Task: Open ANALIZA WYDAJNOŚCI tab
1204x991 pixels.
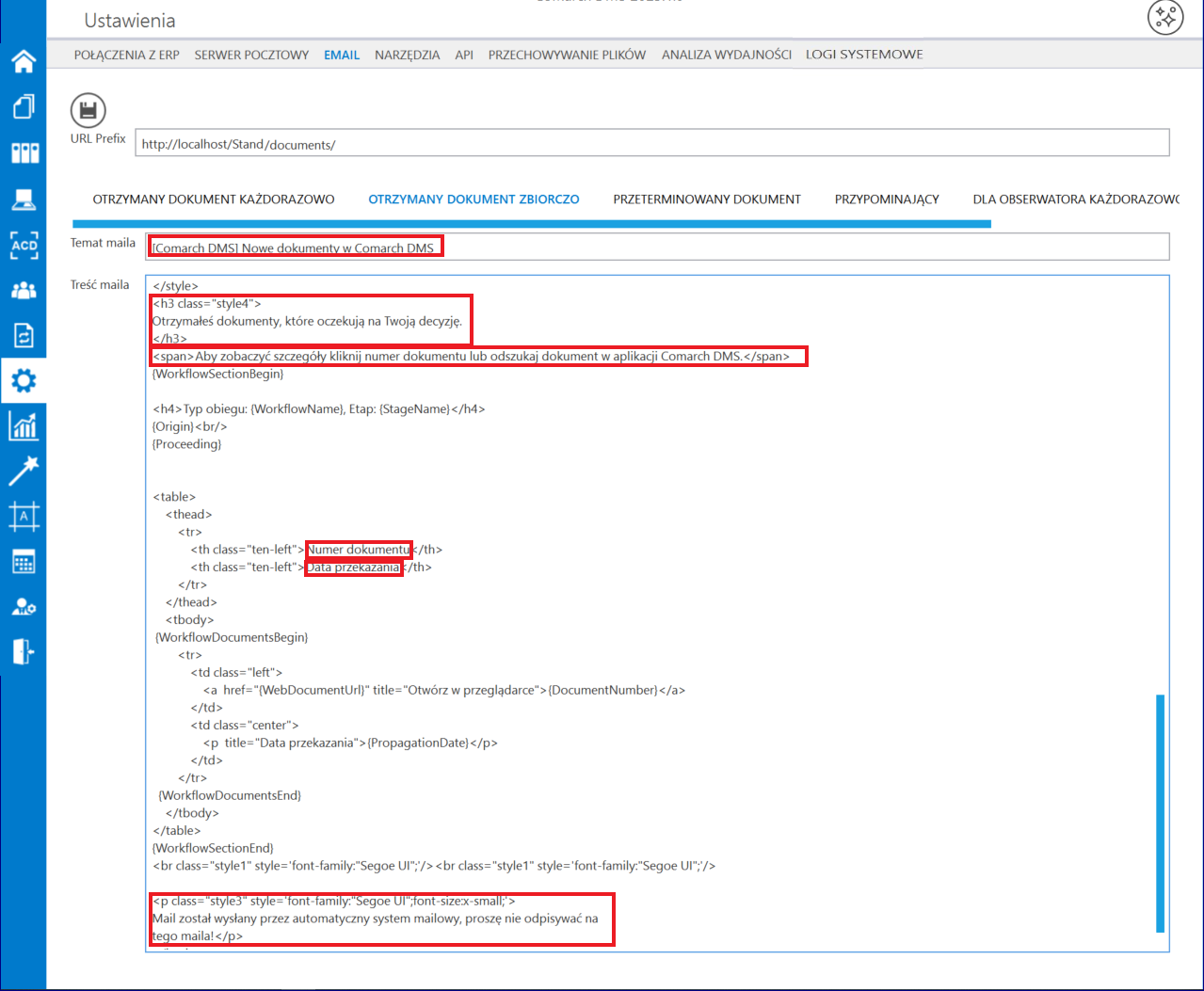Action: tap(727, 55)
